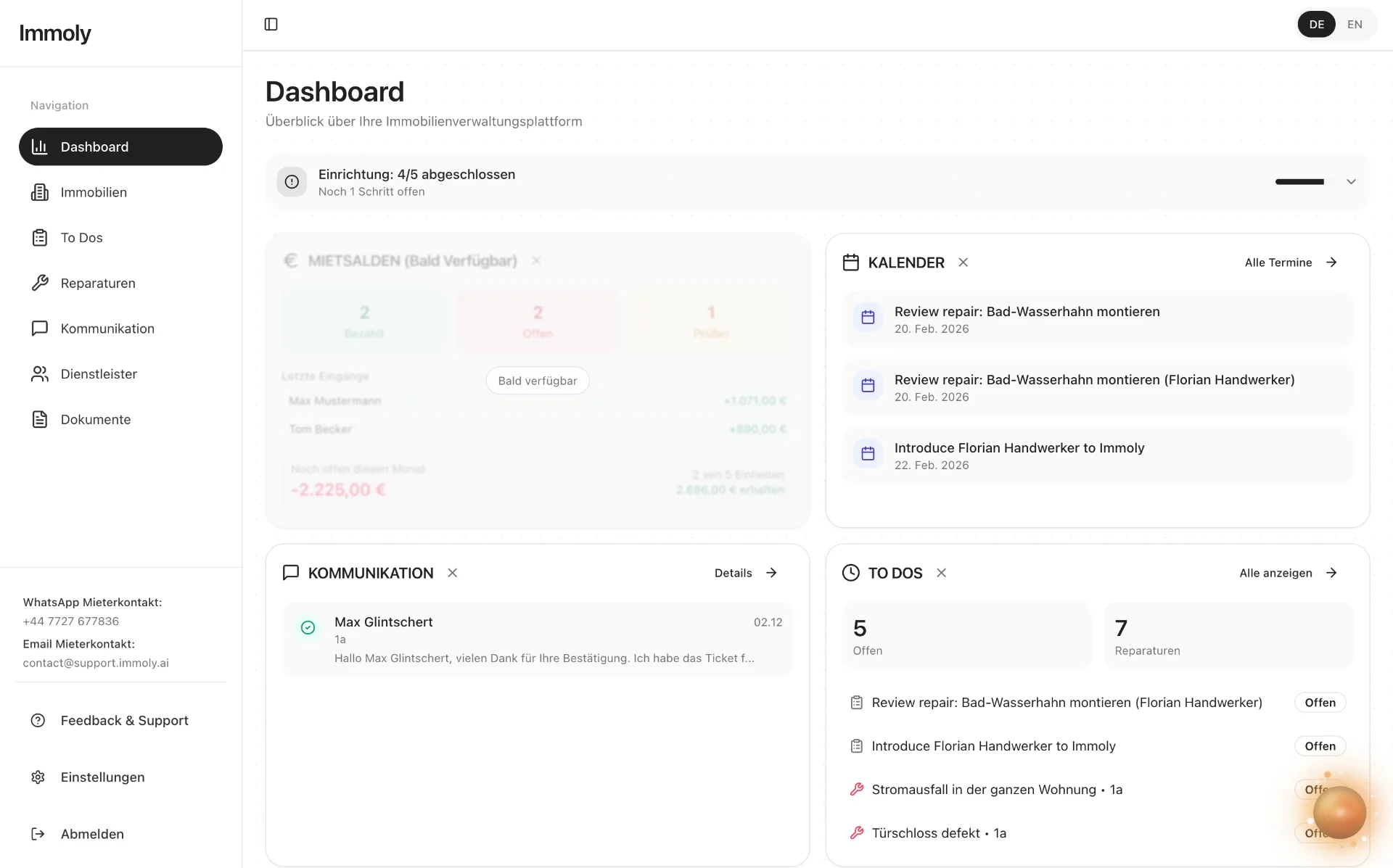Click arrow next to Alle Termine
This screenshot has width=1393, height=868.
coord(1331,263)
